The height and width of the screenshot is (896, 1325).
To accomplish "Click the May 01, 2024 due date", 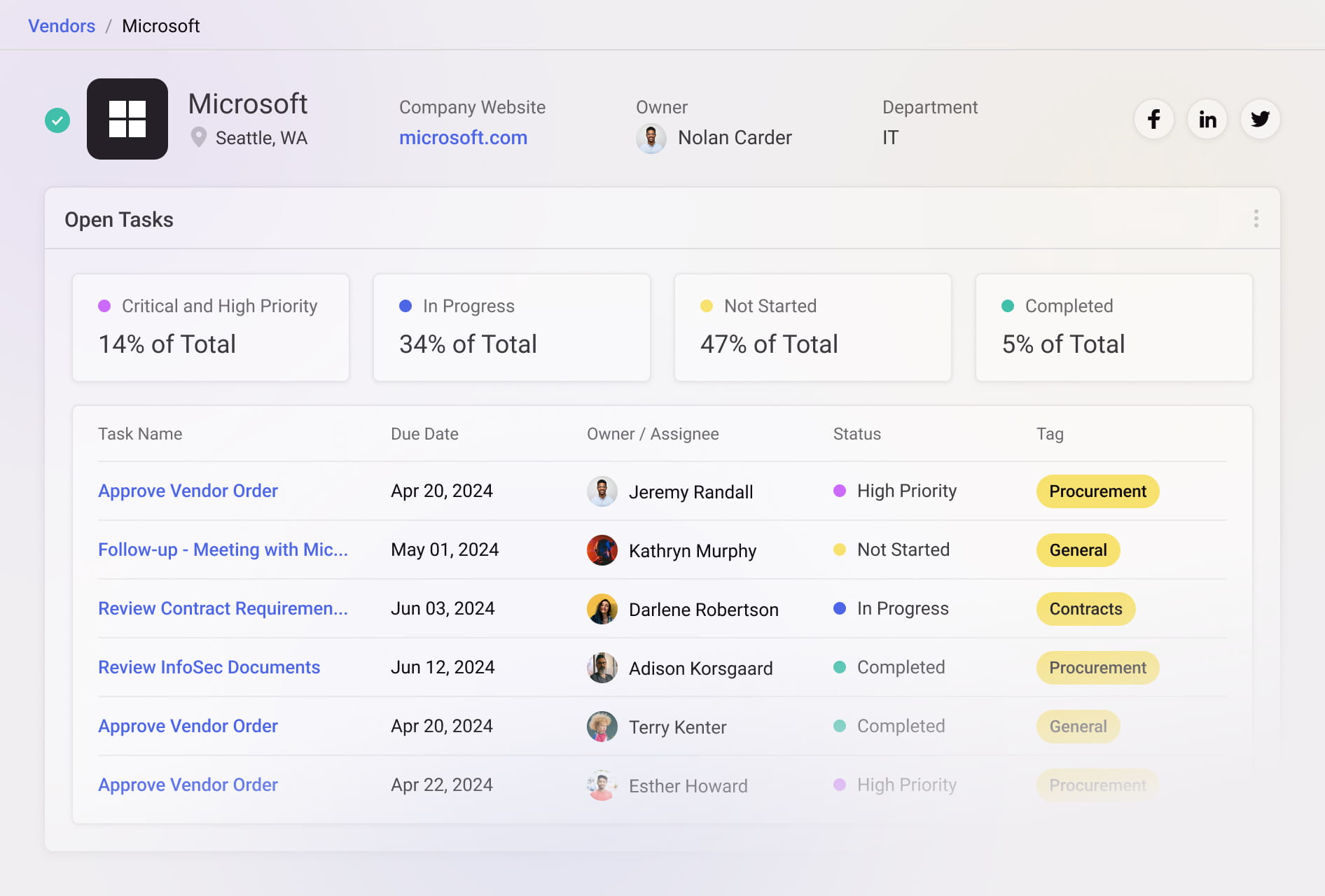I will click(x=445, y=549).
